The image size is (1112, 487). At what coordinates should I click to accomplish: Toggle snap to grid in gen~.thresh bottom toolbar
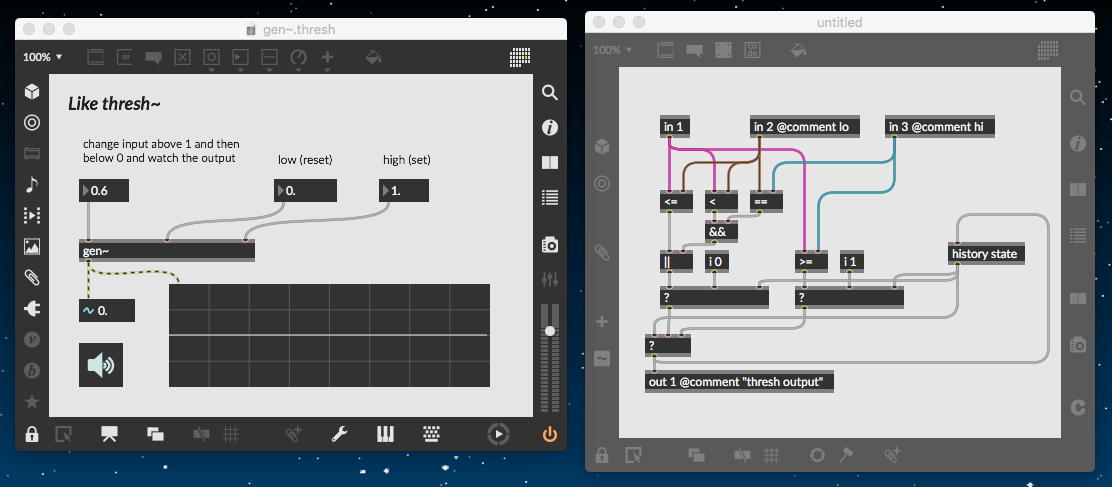pyautogui.click(x=202, y=434)
